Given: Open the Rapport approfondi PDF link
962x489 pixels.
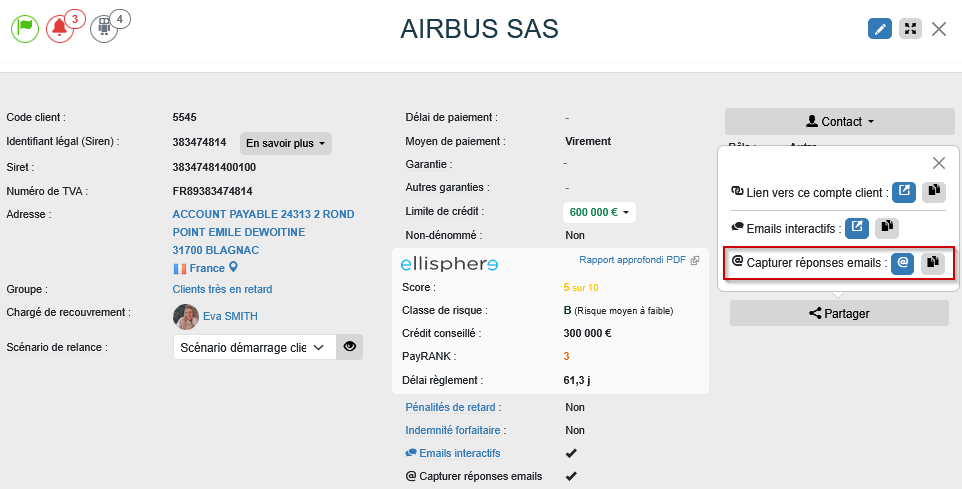Looking at the screenshot, I should tap(639, 260).
